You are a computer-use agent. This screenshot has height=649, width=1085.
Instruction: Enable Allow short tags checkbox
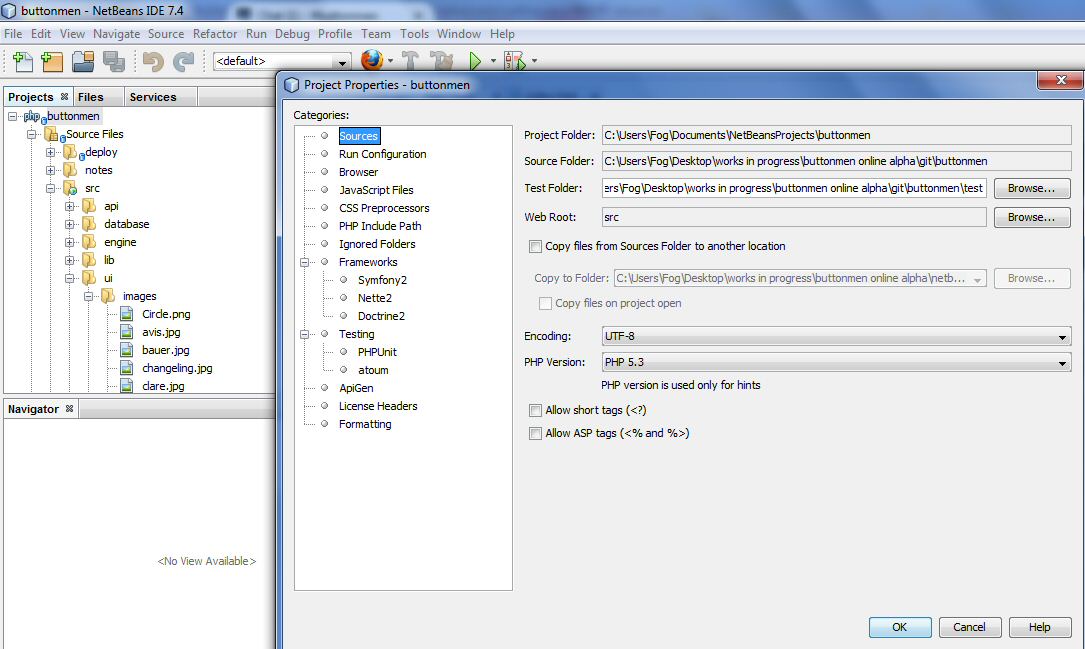(535, 410)
